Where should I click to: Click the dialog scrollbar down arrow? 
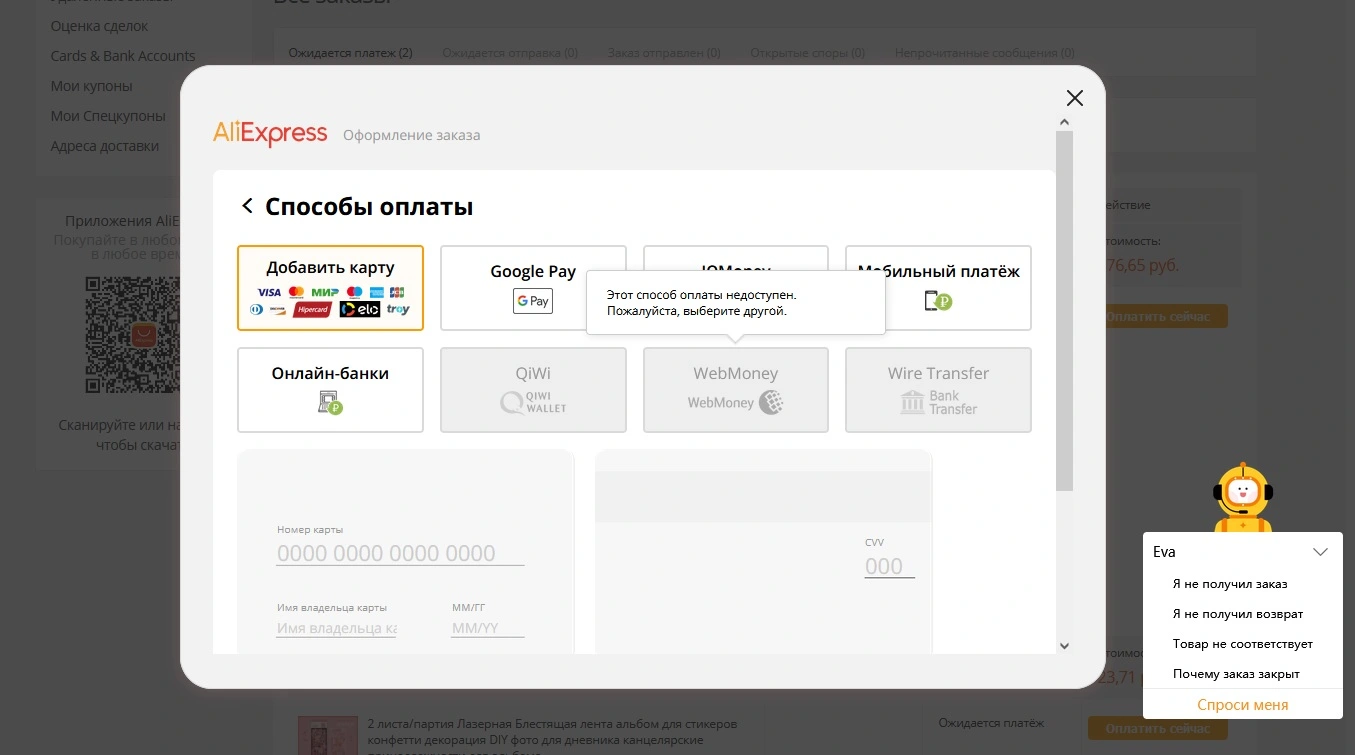(x=1064, y=646)
